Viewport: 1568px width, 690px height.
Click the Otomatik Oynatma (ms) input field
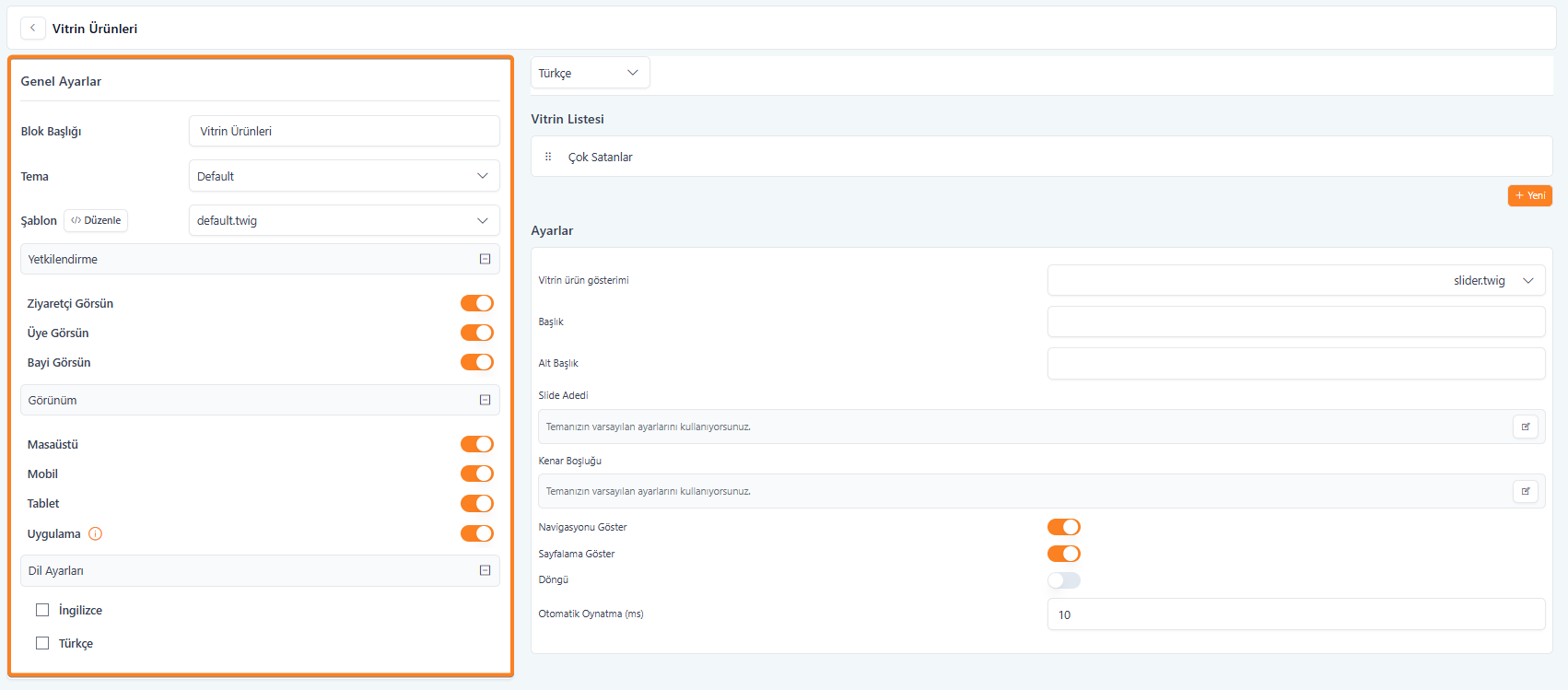click(x=1296, y=614)
